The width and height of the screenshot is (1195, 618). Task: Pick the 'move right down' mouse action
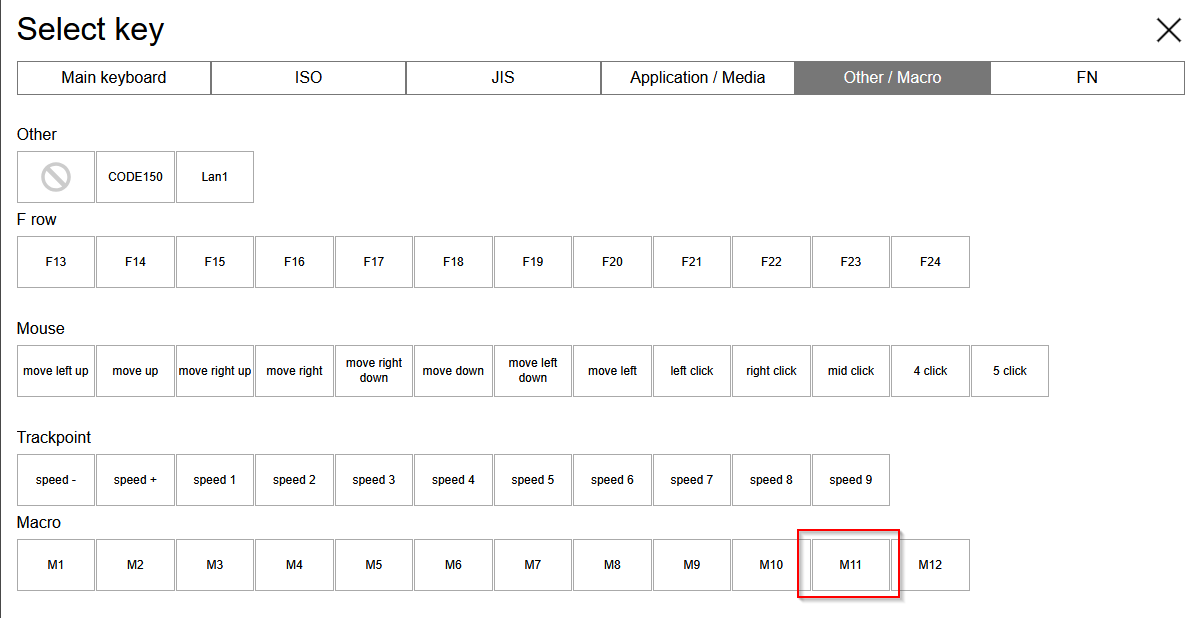[x=374, y=371]
